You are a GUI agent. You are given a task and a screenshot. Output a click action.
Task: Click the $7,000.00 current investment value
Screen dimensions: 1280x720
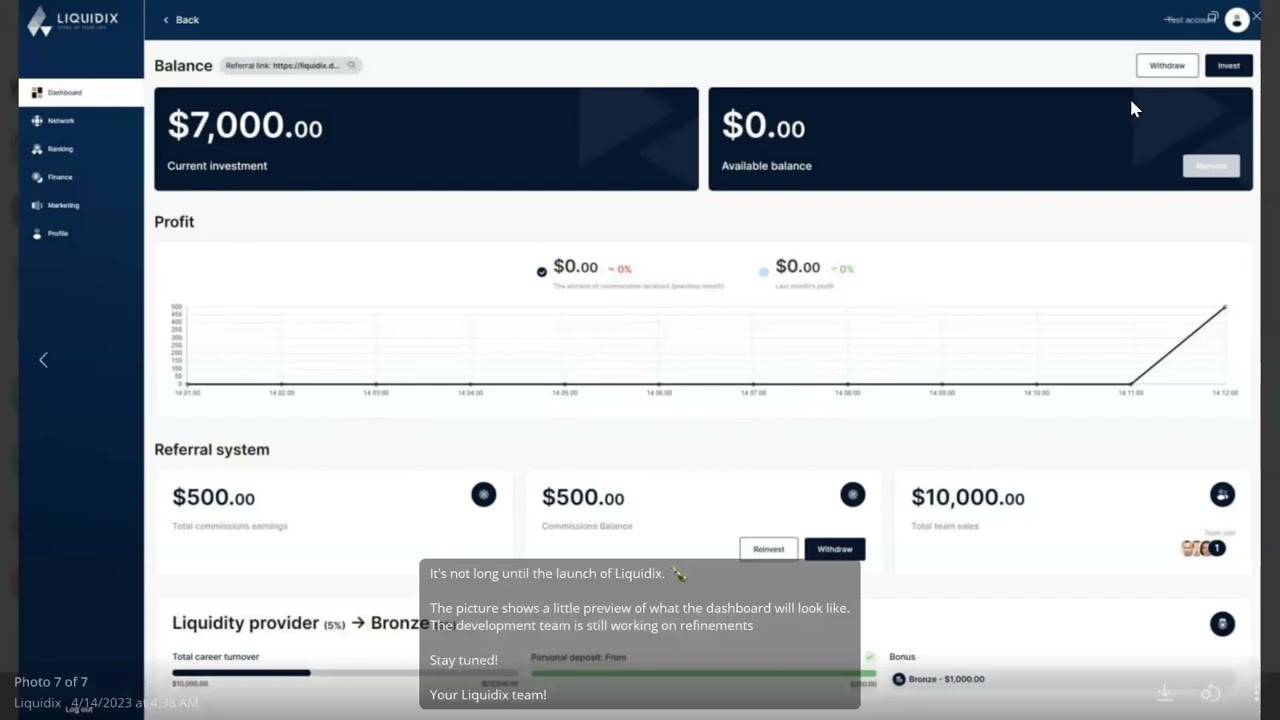coord(245,125)
